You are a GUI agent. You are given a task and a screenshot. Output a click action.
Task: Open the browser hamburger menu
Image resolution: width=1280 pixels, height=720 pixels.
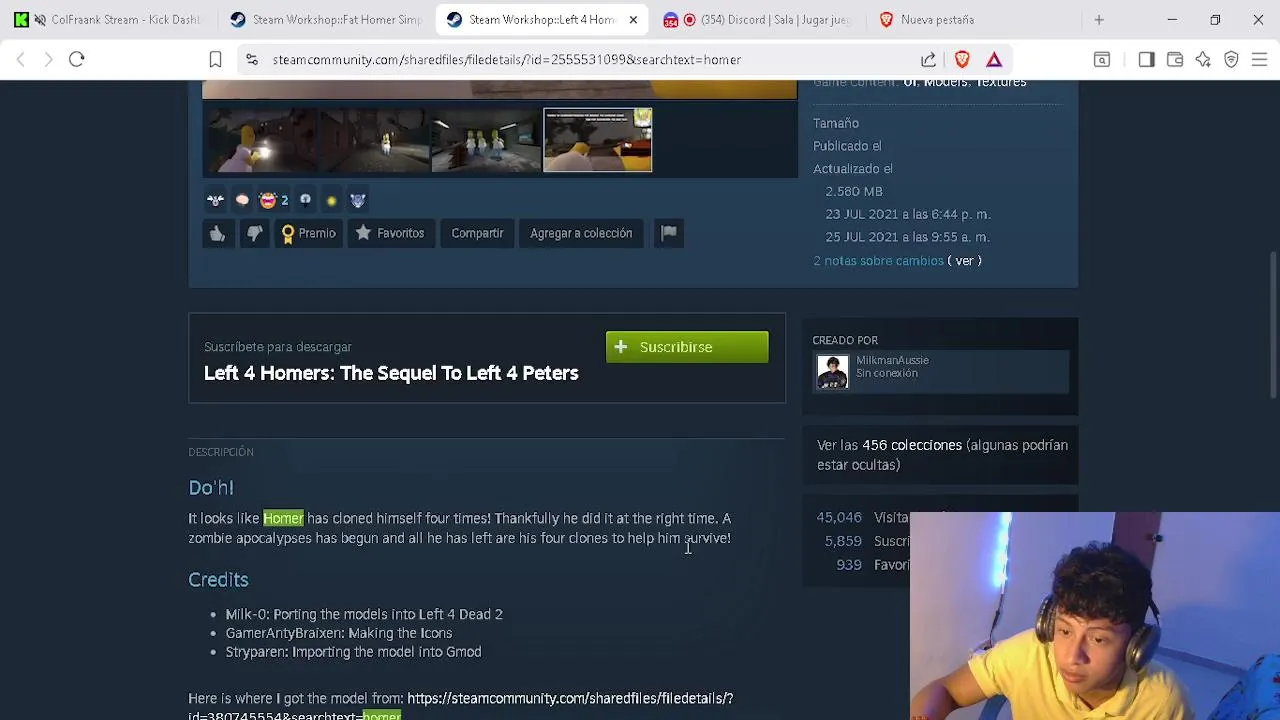click(1260, 60)
